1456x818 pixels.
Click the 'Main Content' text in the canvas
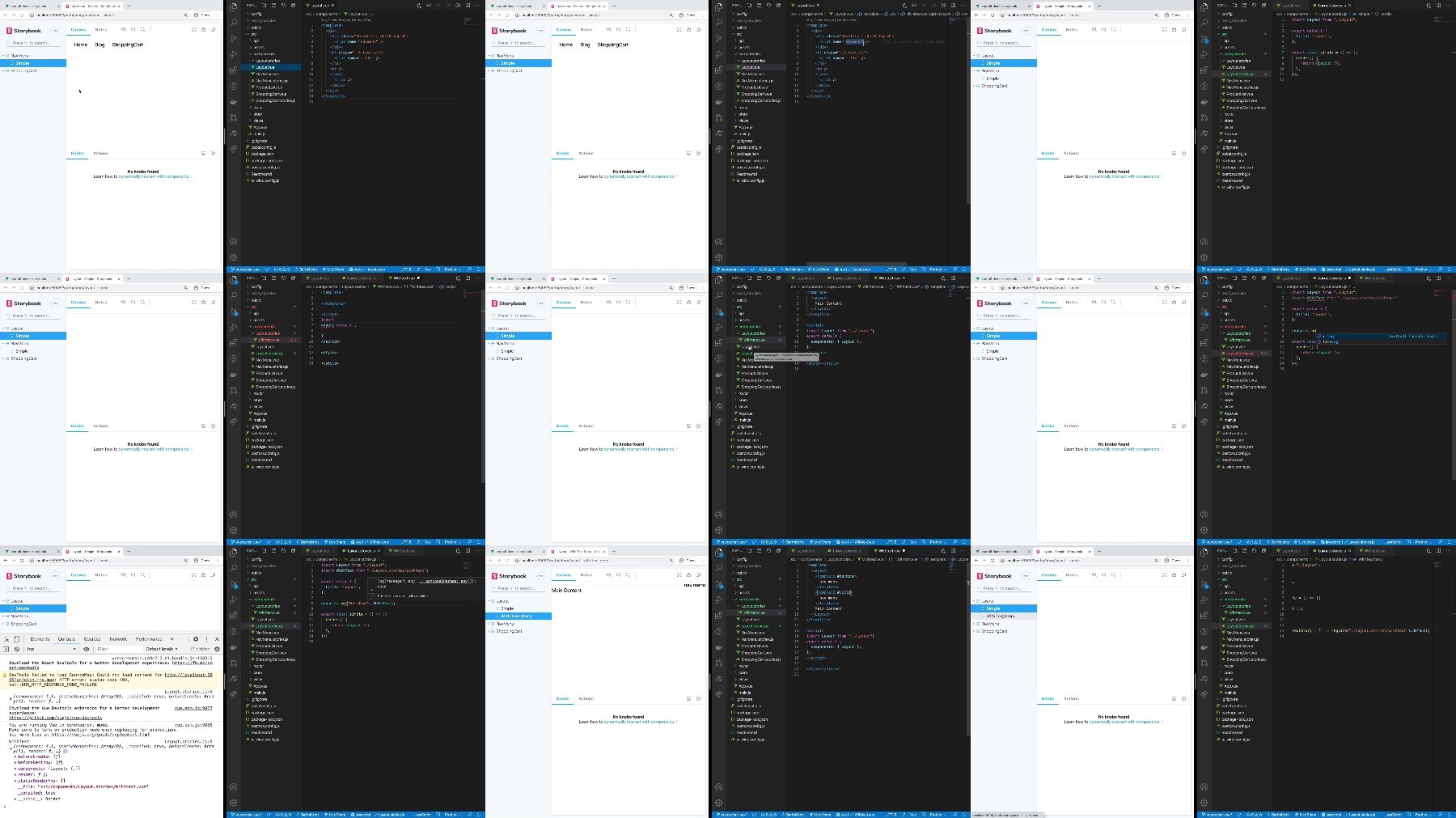[566, 591]
